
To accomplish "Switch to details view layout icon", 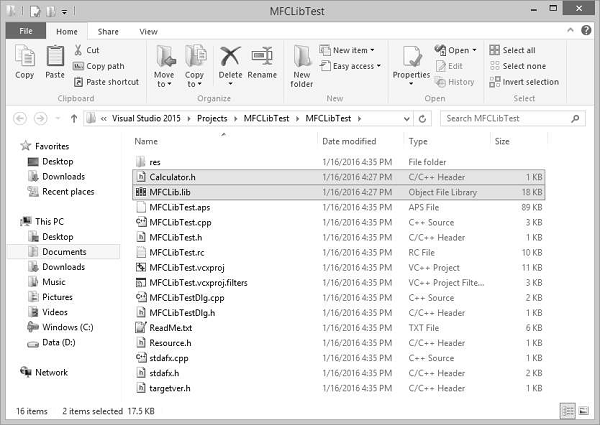I will (567, 411).
